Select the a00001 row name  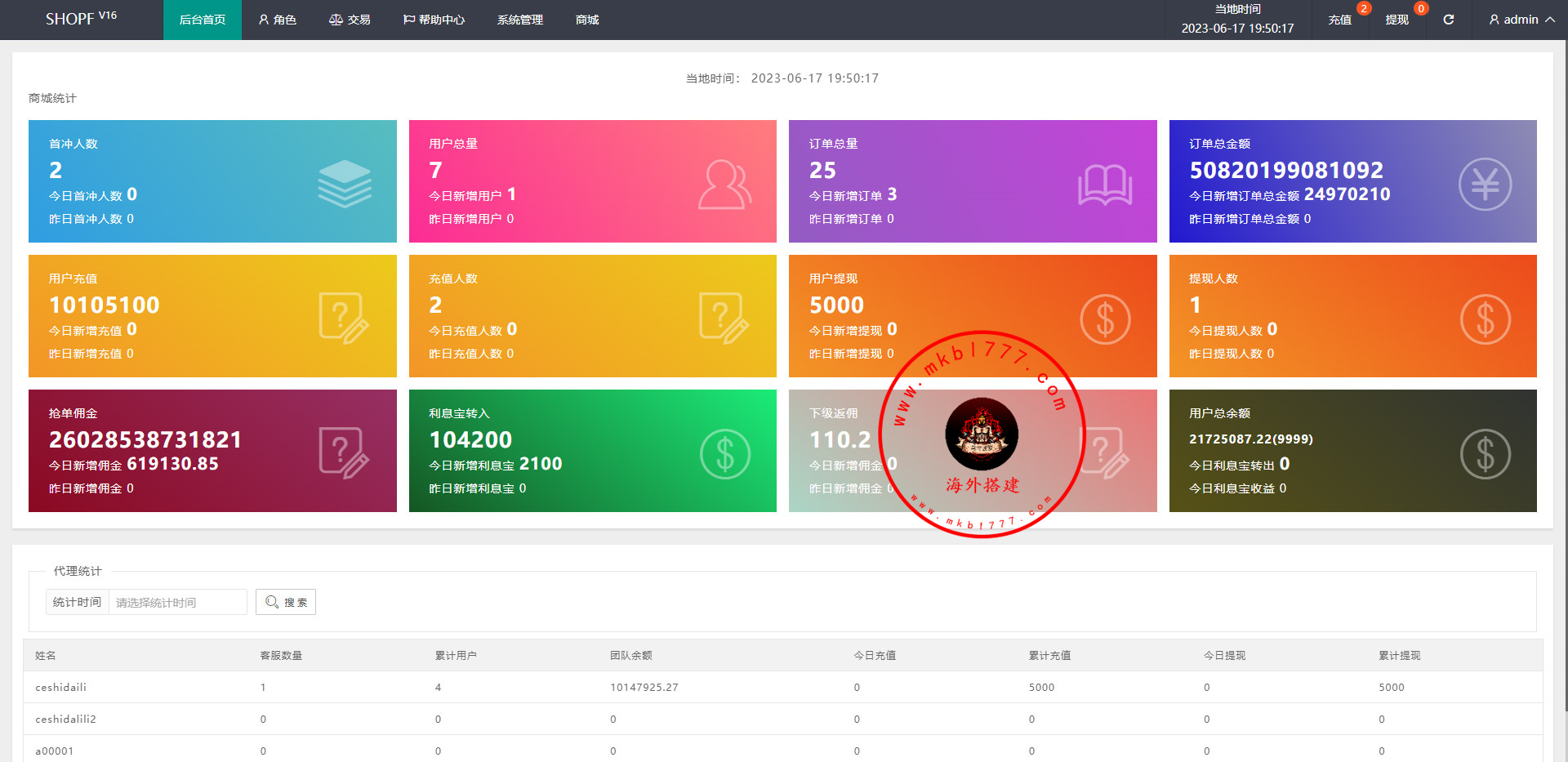pos(54,751)
